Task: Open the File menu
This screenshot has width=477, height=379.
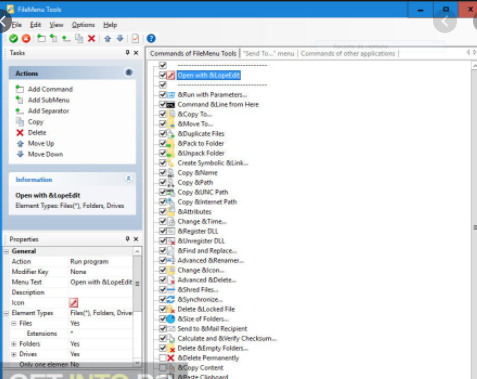Action: coord(17,25)
